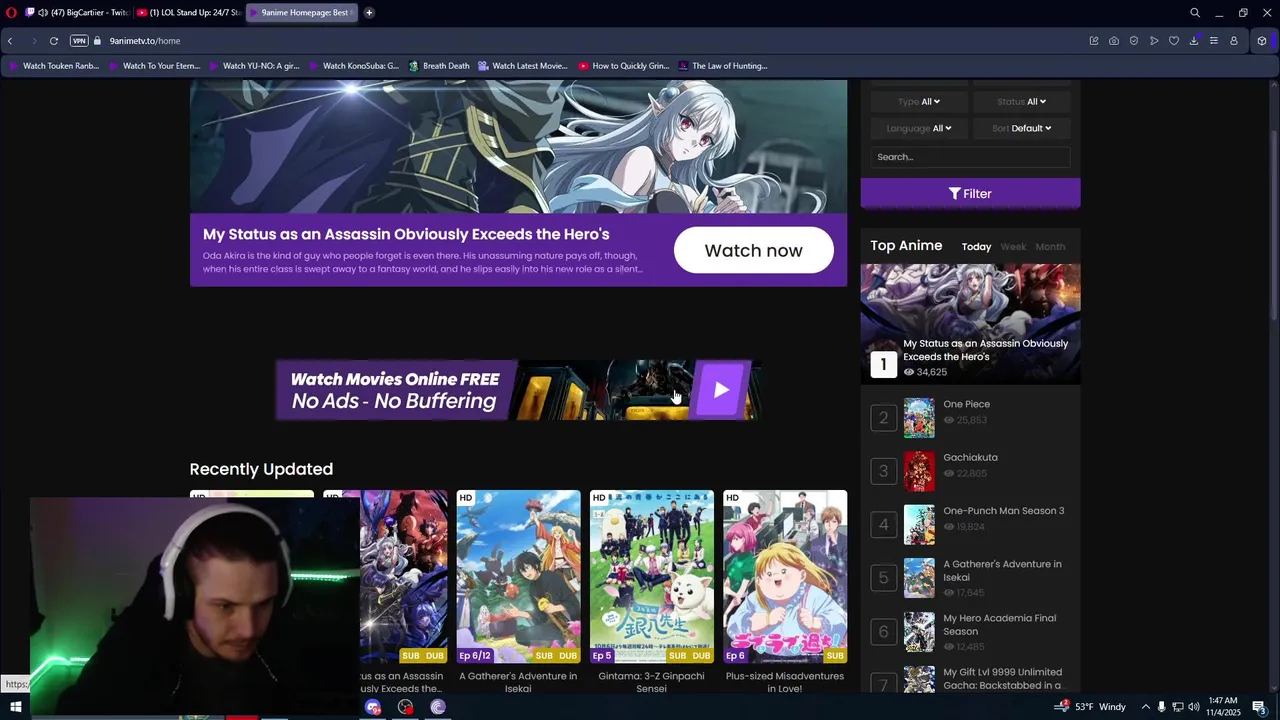Switch to the BigCartiier Twitch tab
Screen dimensions: 1280x720
click(x=77, y=13)
